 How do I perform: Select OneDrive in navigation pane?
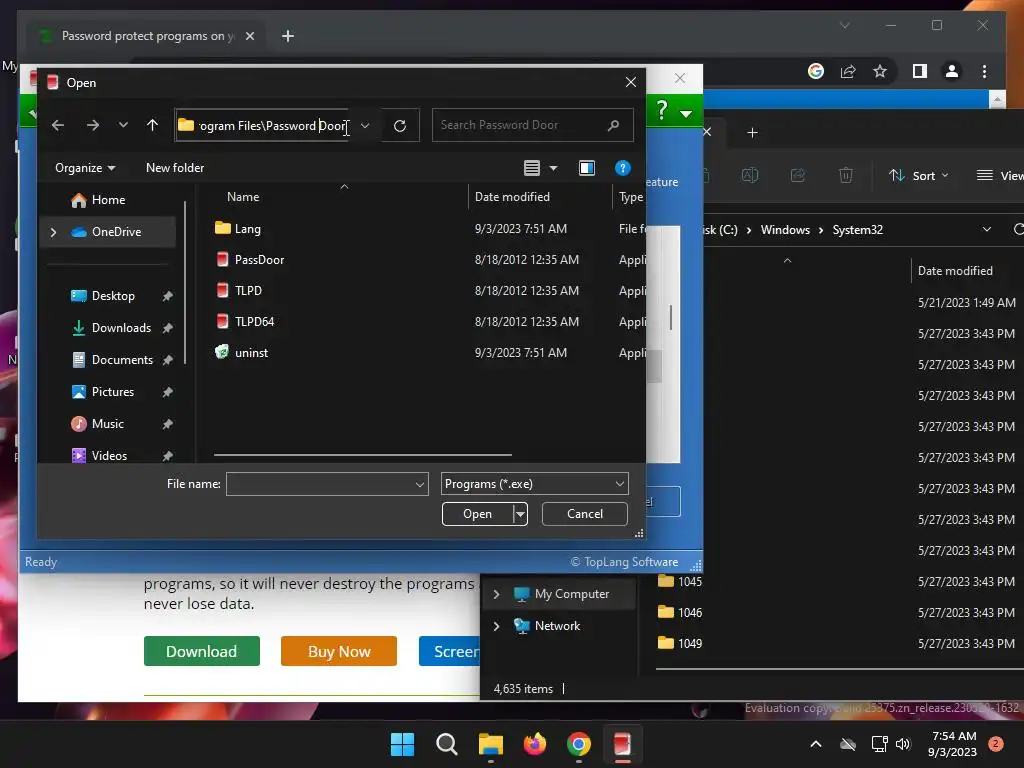[x=116, y=232]
